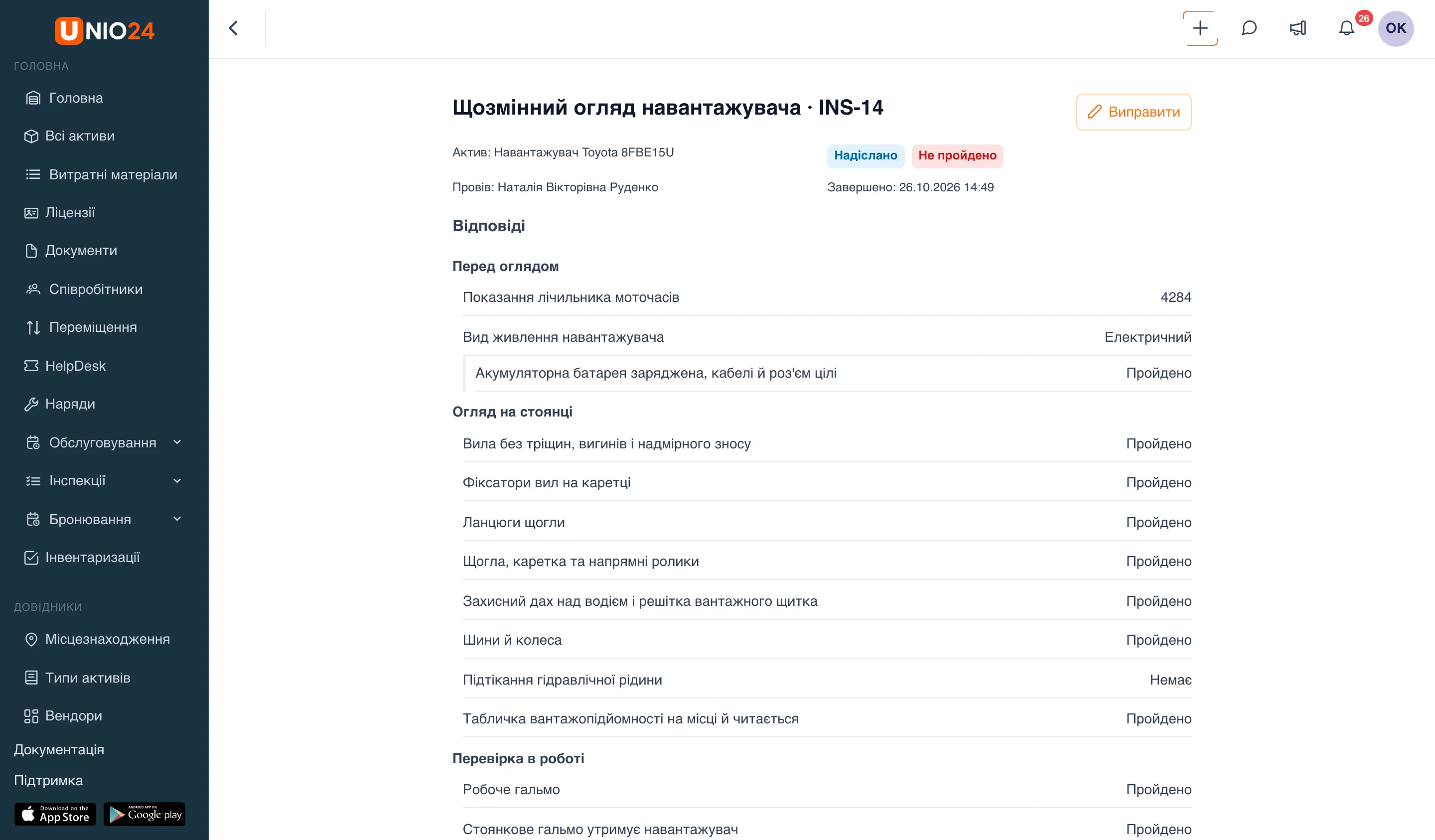The height and width of the screenshot is (840, 1435).
Task: Click the HelpDesk ticket icon
Action: 31,366
